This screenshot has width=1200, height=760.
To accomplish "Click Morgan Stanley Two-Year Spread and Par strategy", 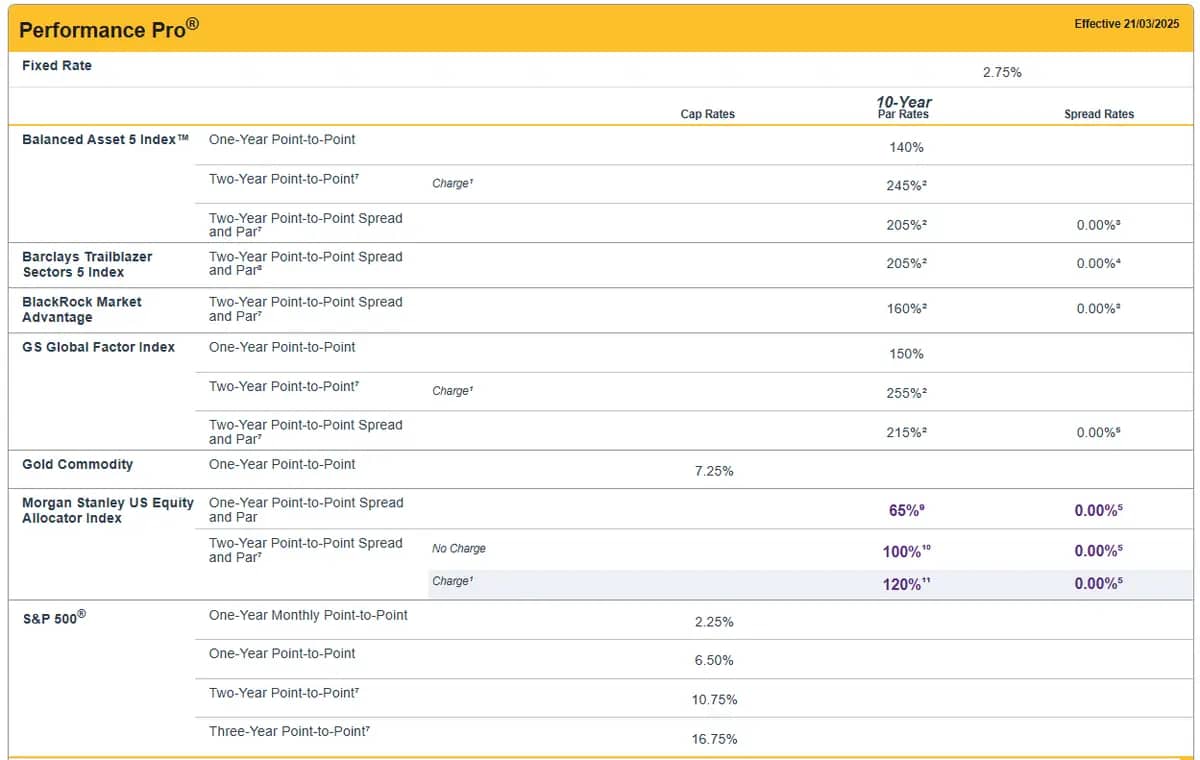I will click(x=306, y=550).
